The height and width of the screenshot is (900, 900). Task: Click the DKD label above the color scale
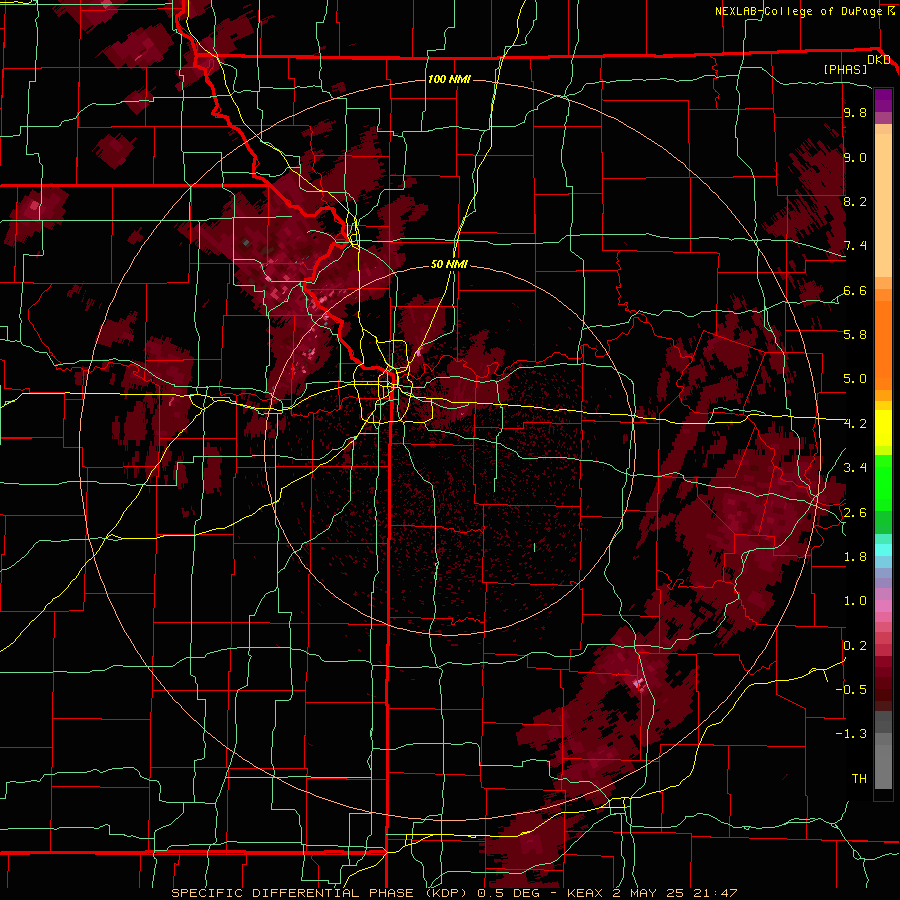(878, 60)
